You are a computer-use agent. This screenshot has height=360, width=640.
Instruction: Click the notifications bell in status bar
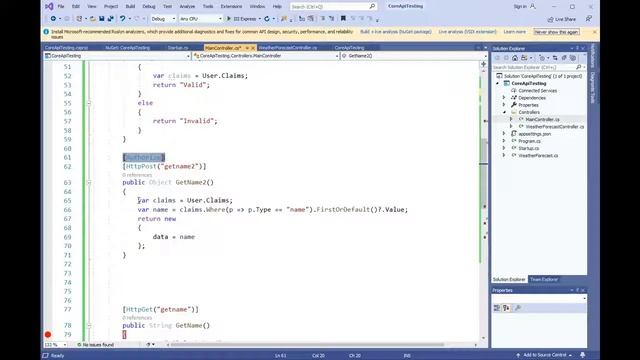click(582, 355)
